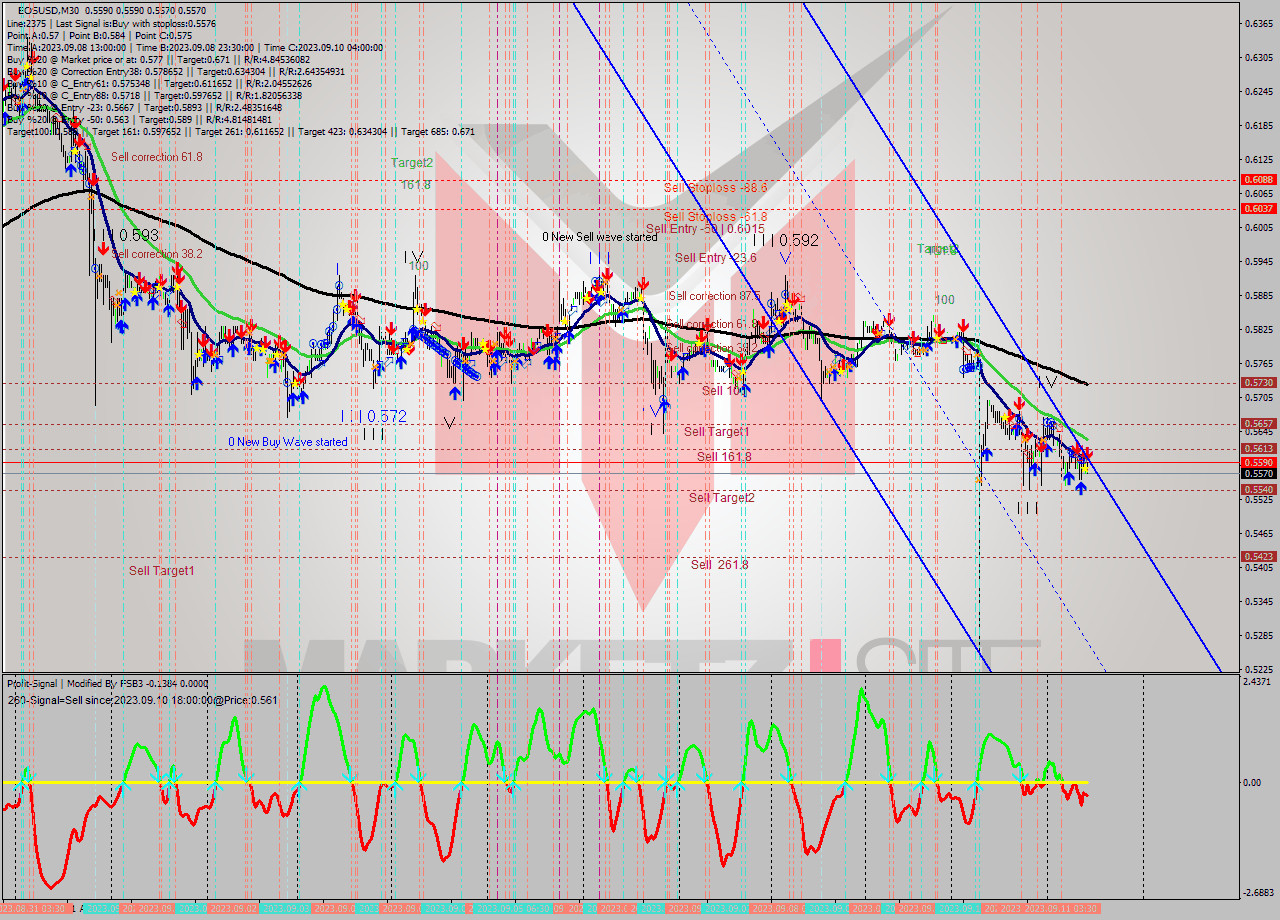Click the dark 0.5570 current price tag

[x=1258, y=474]
